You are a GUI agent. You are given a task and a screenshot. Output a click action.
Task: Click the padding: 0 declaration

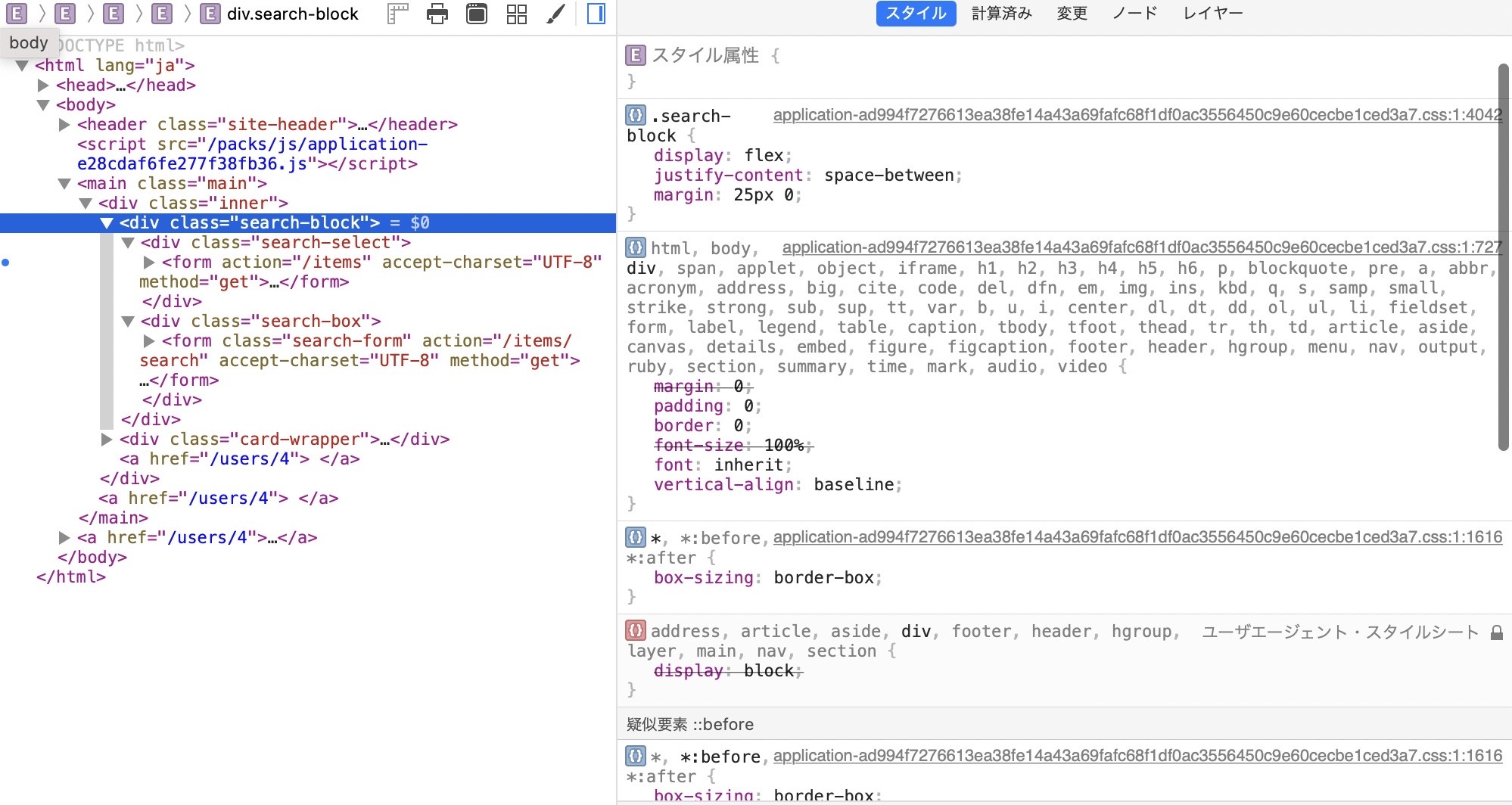707,406
